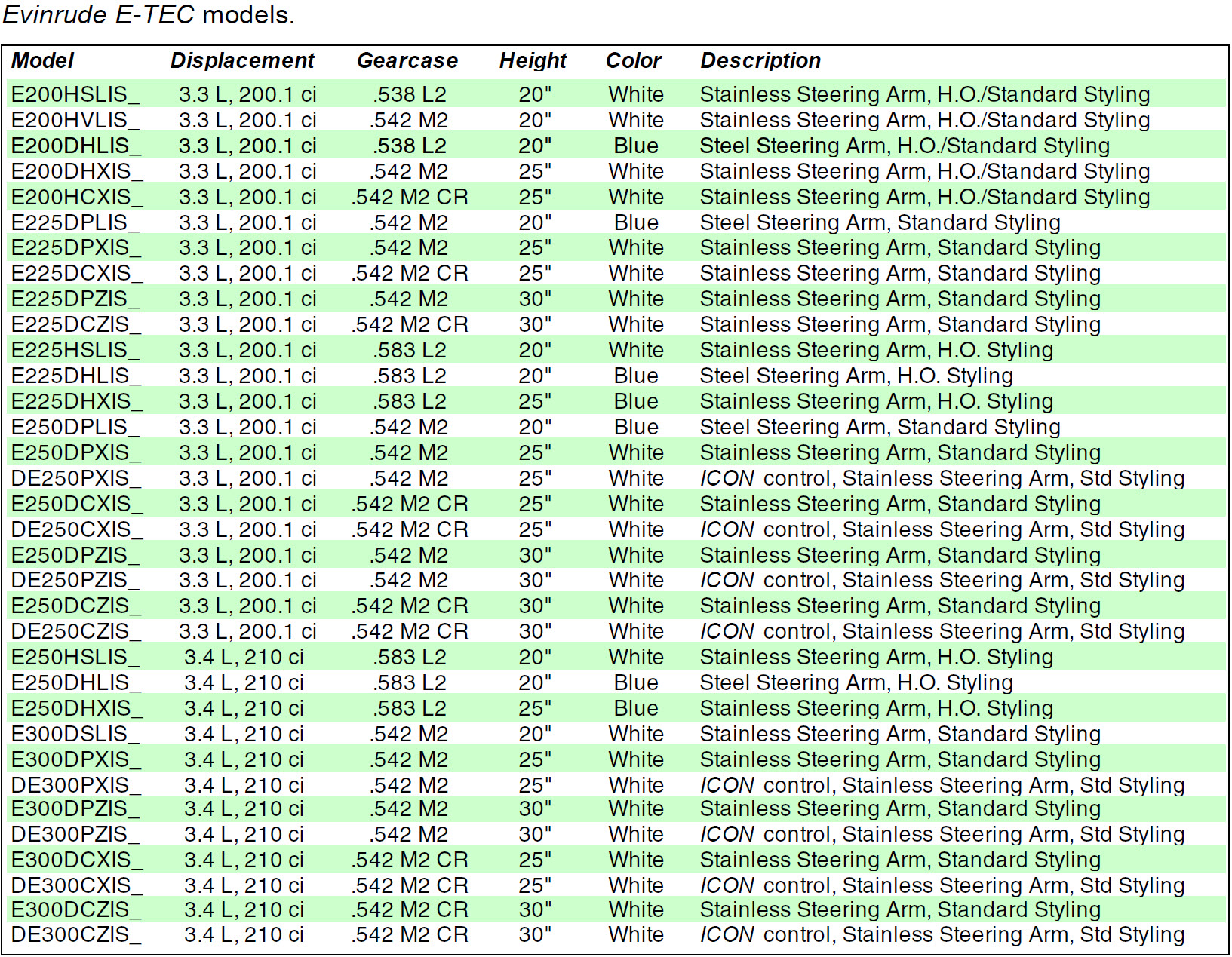Select the E250HSLIS_ model cell
The image size is (1232, 957).
tap(75, 657)
